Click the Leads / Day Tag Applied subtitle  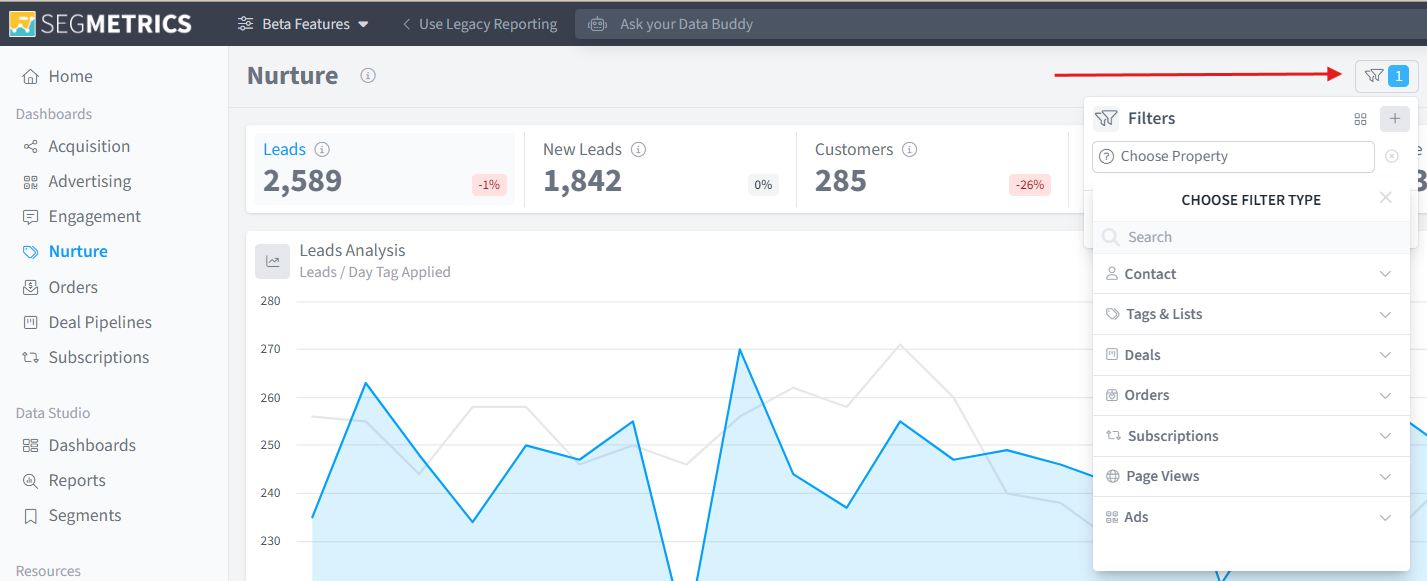click(375, 272)
